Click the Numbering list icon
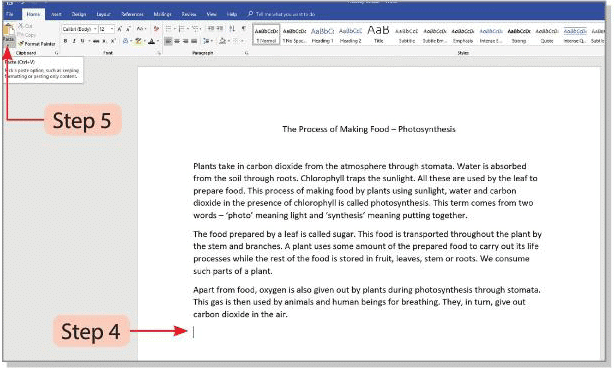614x368 pixels. [x=182, y=29]
